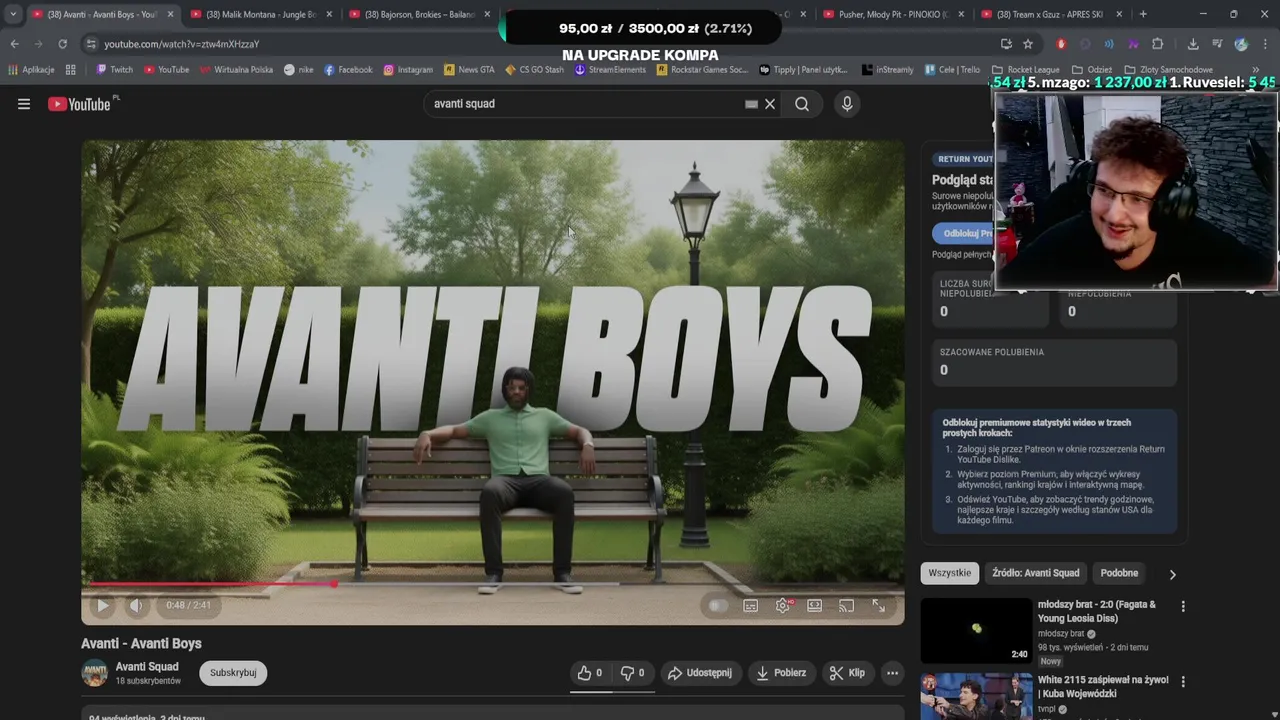Open the Twitch bookmark
Viewport: 1280px width, 720px height.
click(x=114, y=70)
